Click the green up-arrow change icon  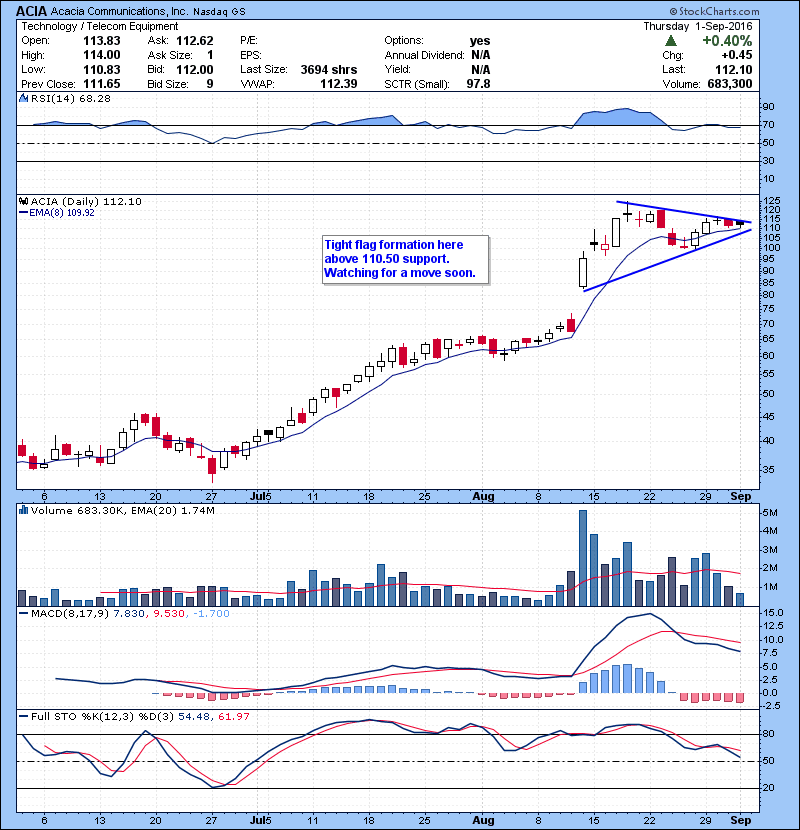point(670,41)
